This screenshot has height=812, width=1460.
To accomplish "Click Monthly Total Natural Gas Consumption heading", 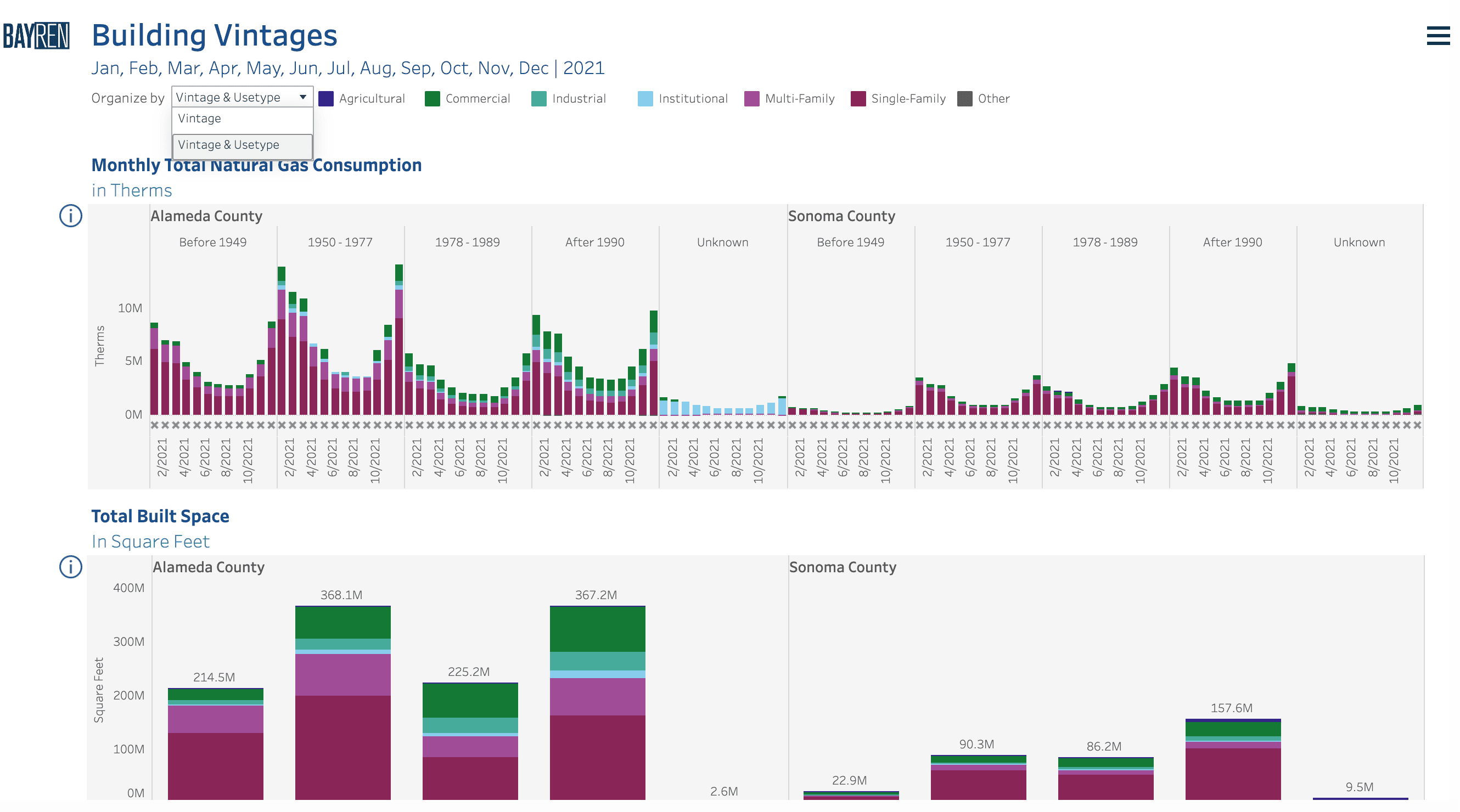I will coord(256,165).
